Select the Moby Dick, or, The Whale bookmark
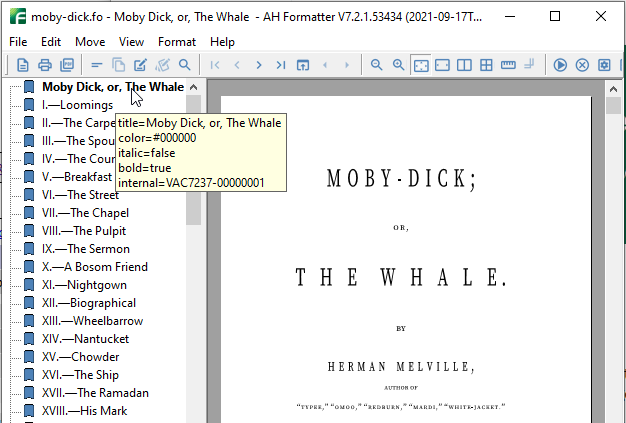The width and height of the screenshot is (626, 423). click(113, 87)
